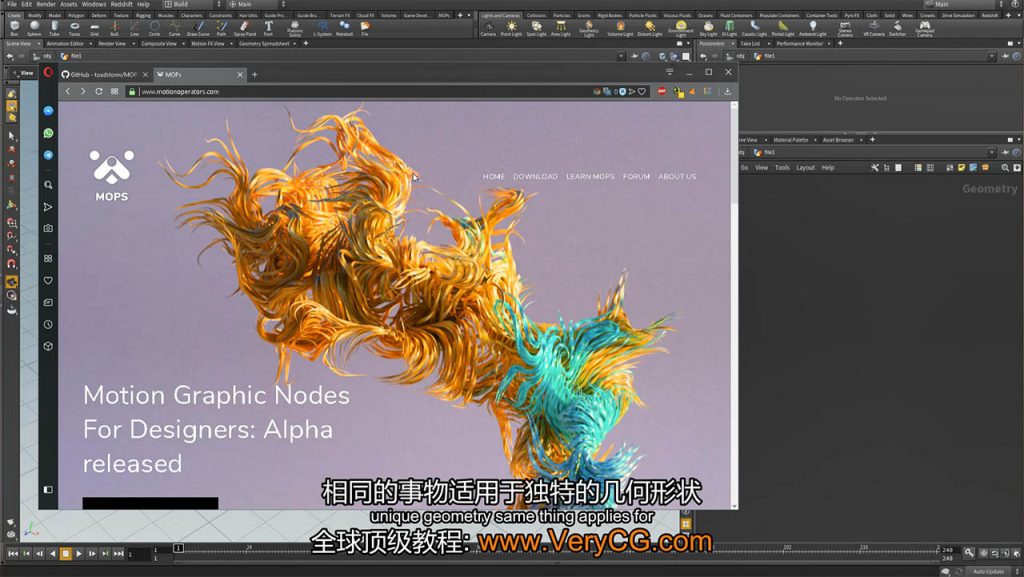Open the Redshift menu
This screenshot has height=577, width=1024.
click(x=121, y=4)
